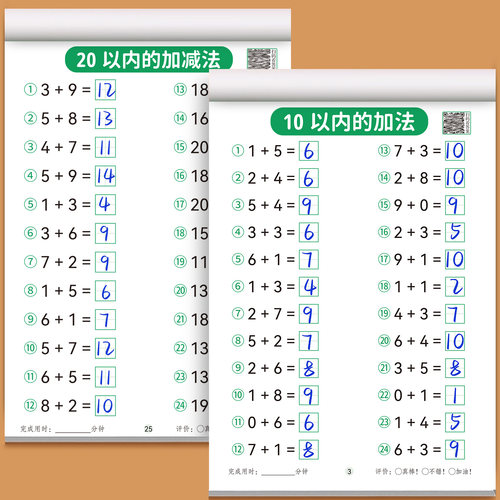Click the answer box for 5 + 2
Screen dimensions: 500x500
click(309, 341)
